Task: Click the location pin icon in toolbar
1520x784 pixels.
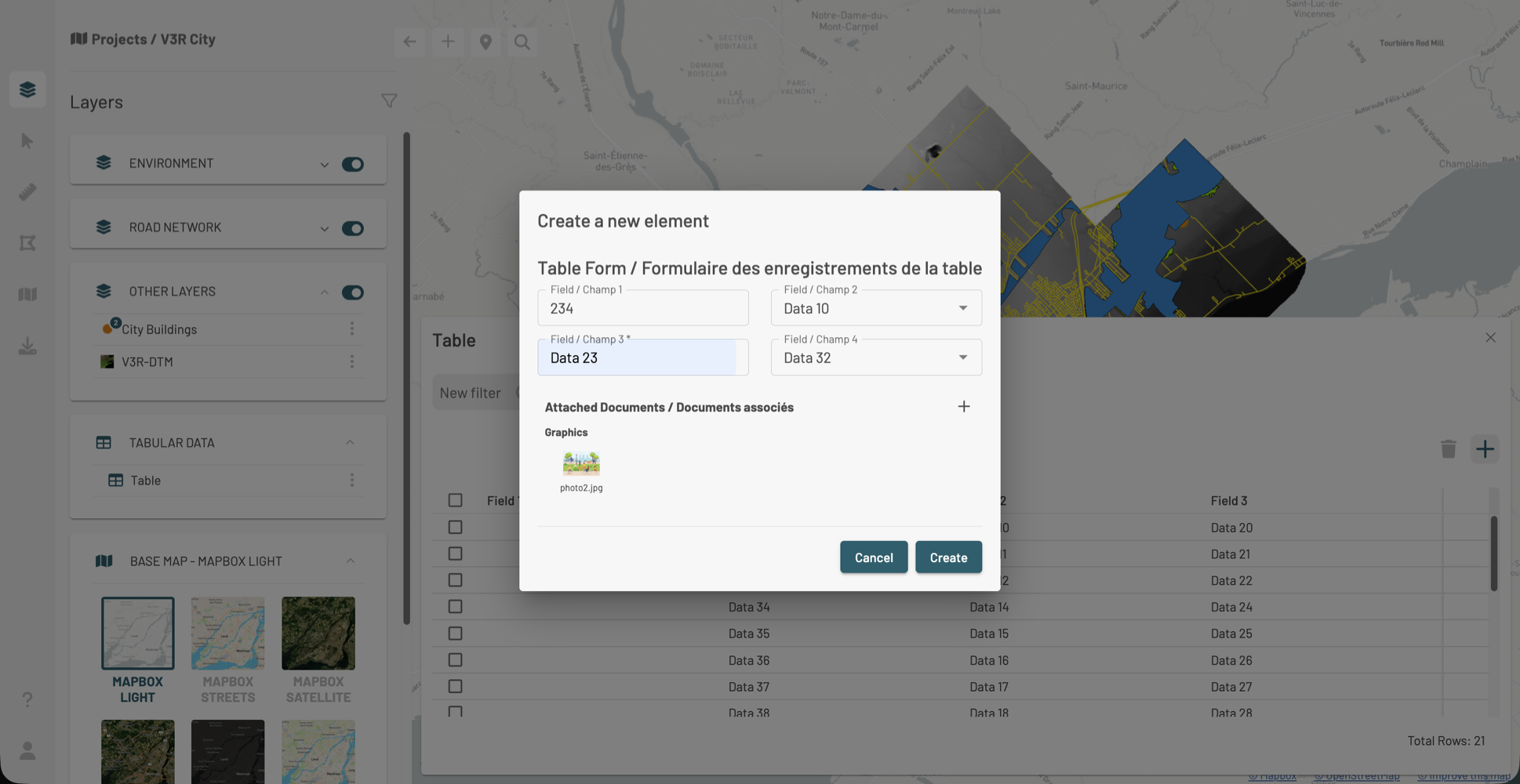Action: (x=485, y=42)
